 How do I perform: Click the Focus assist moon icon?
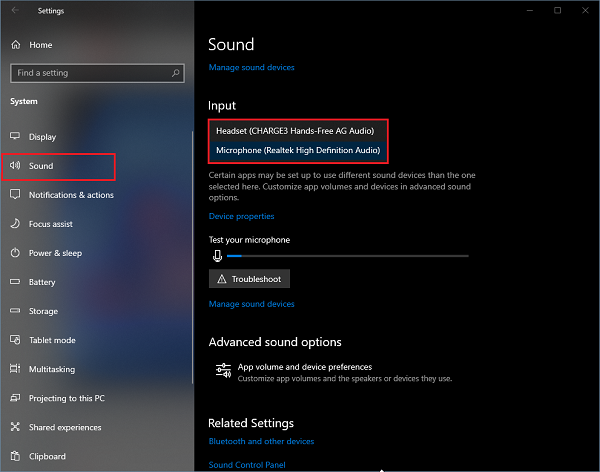15,224
